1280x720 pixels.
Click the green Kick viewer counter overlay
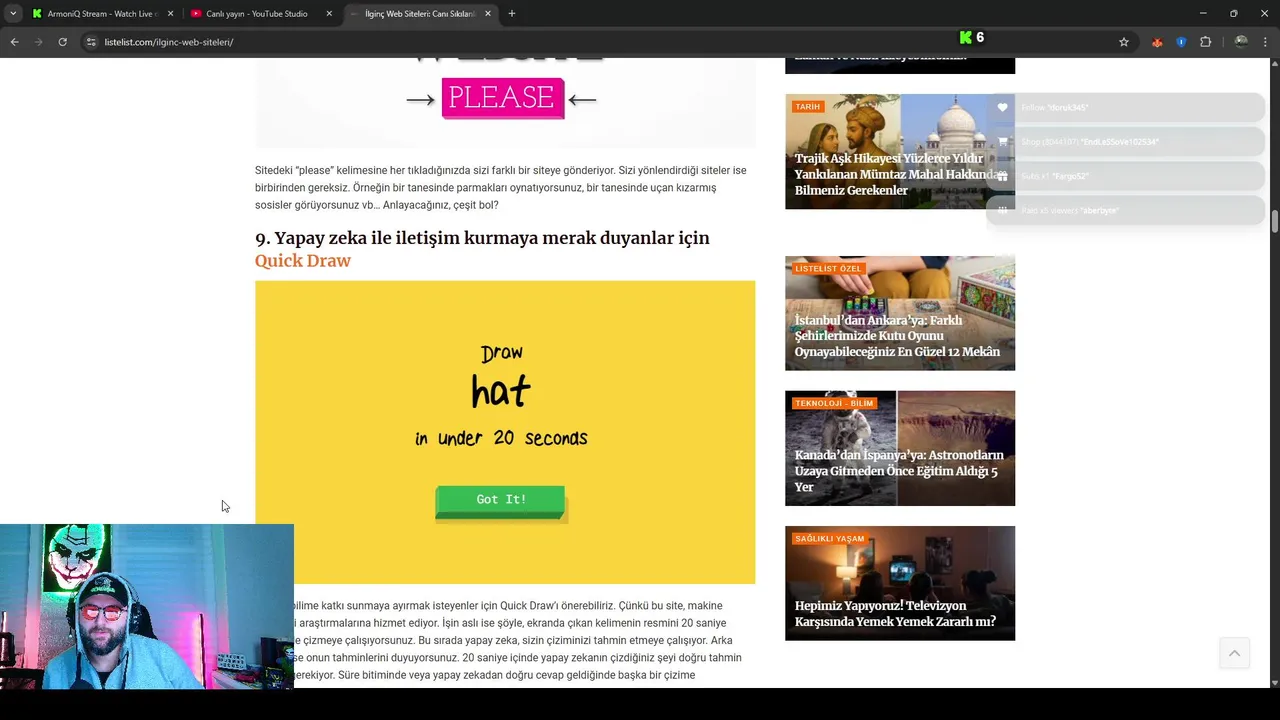[972, 37]
